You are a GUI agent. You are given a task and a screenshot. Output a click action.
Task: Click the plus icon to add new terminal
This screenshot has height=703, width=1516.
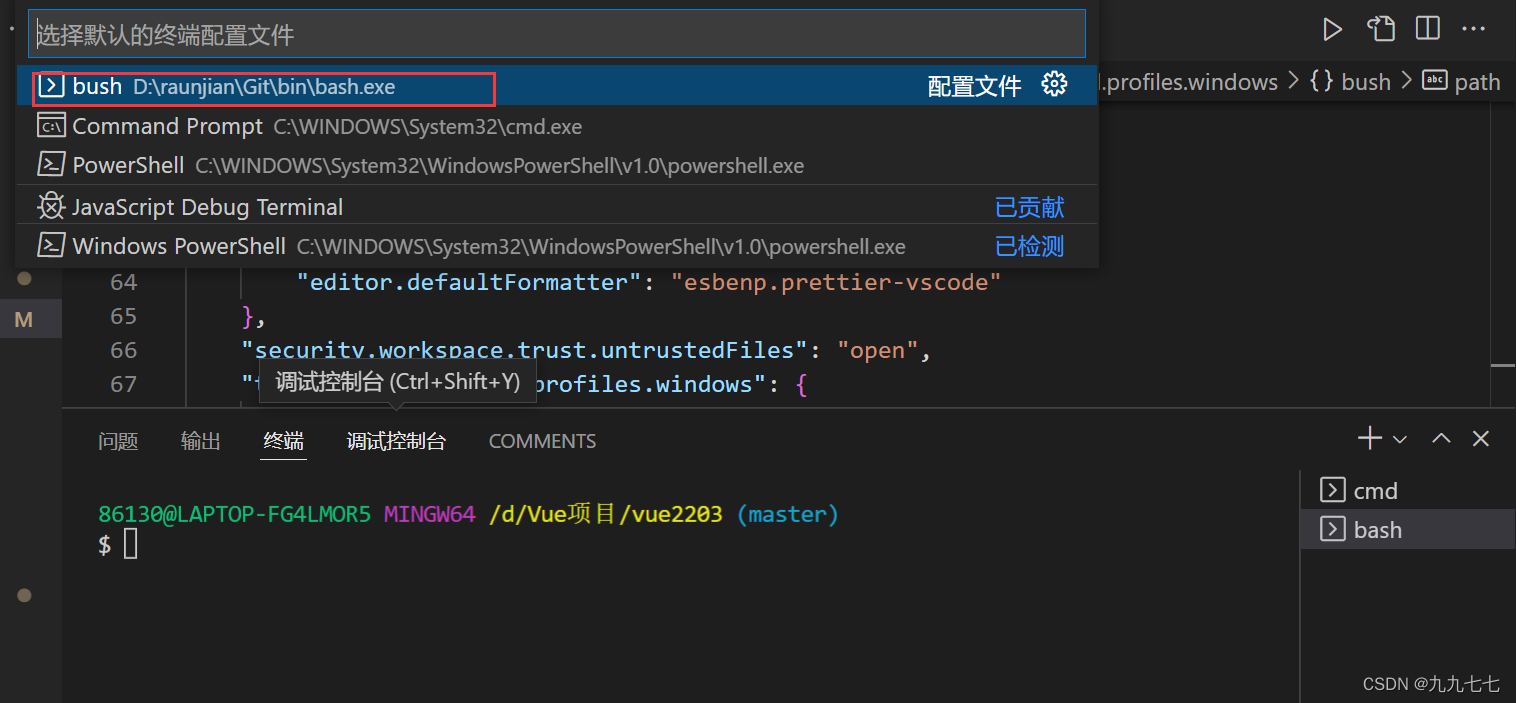click(1369, 438)
